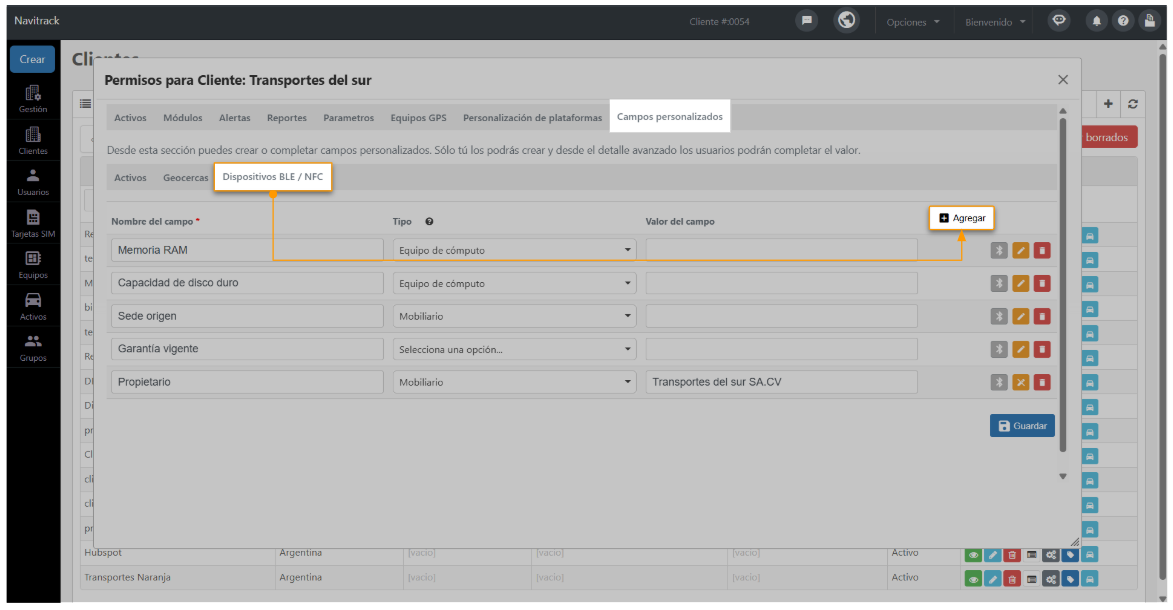Click the Bluetooth icon for Memoria RAM
Viewport: 1173px width, 610px height.
(x=999, y=250)
